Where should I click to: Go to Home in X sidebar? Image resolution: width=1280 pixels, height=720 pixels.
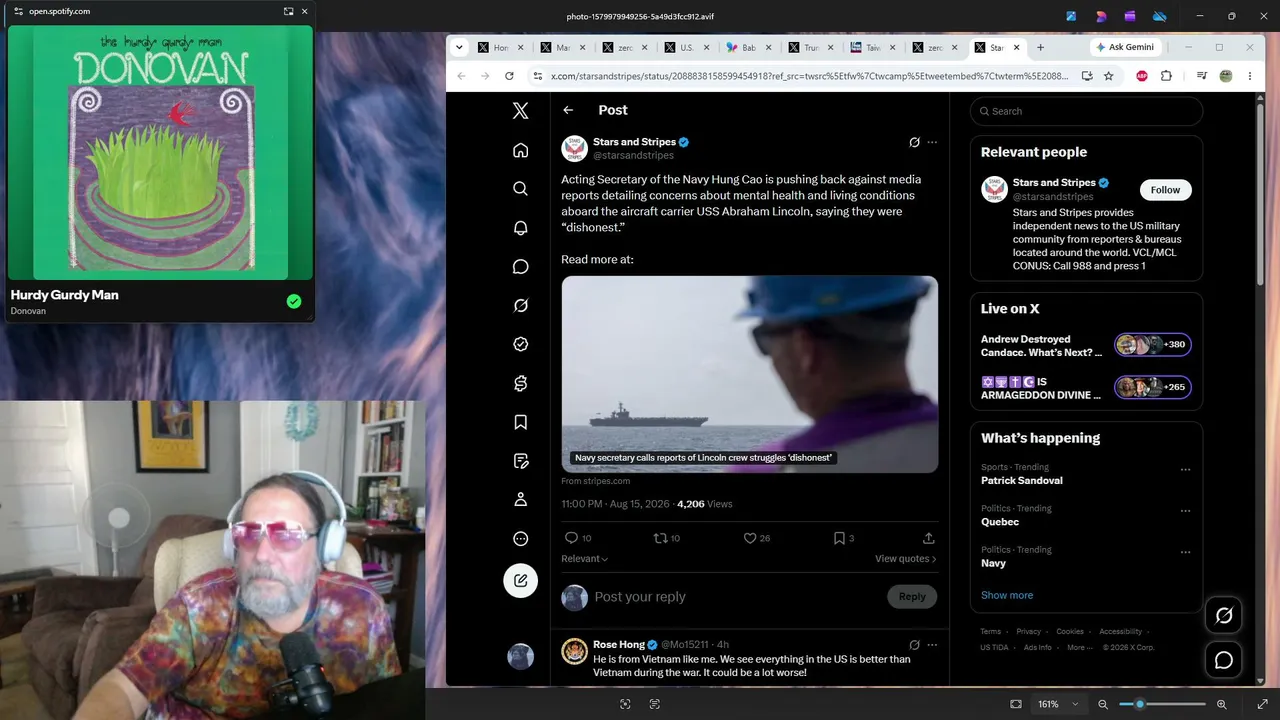click(x=520, y=150)
